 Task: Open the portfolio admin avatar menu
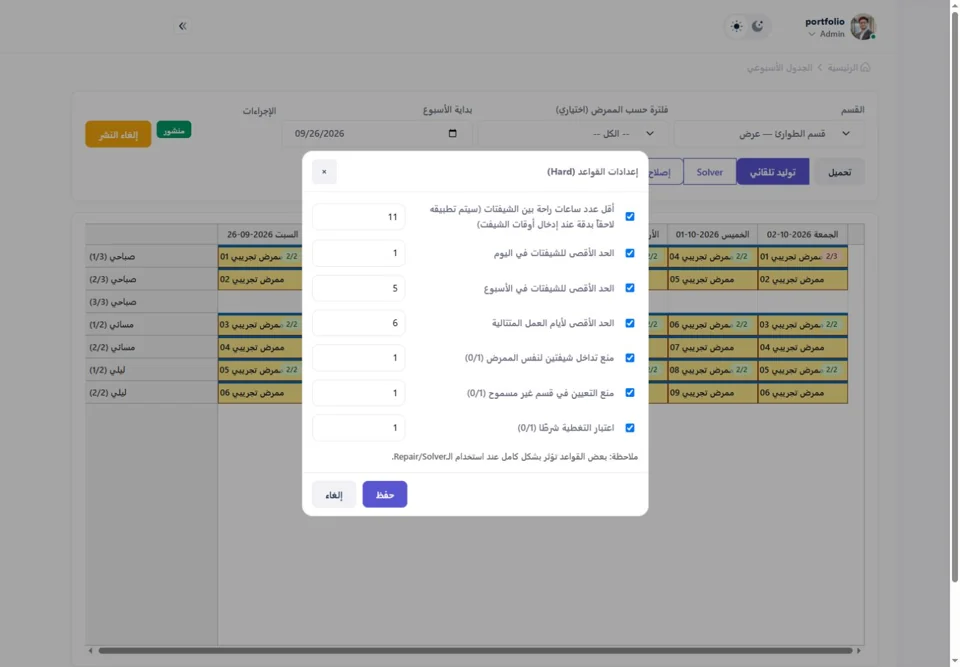(x=863, y=27)
